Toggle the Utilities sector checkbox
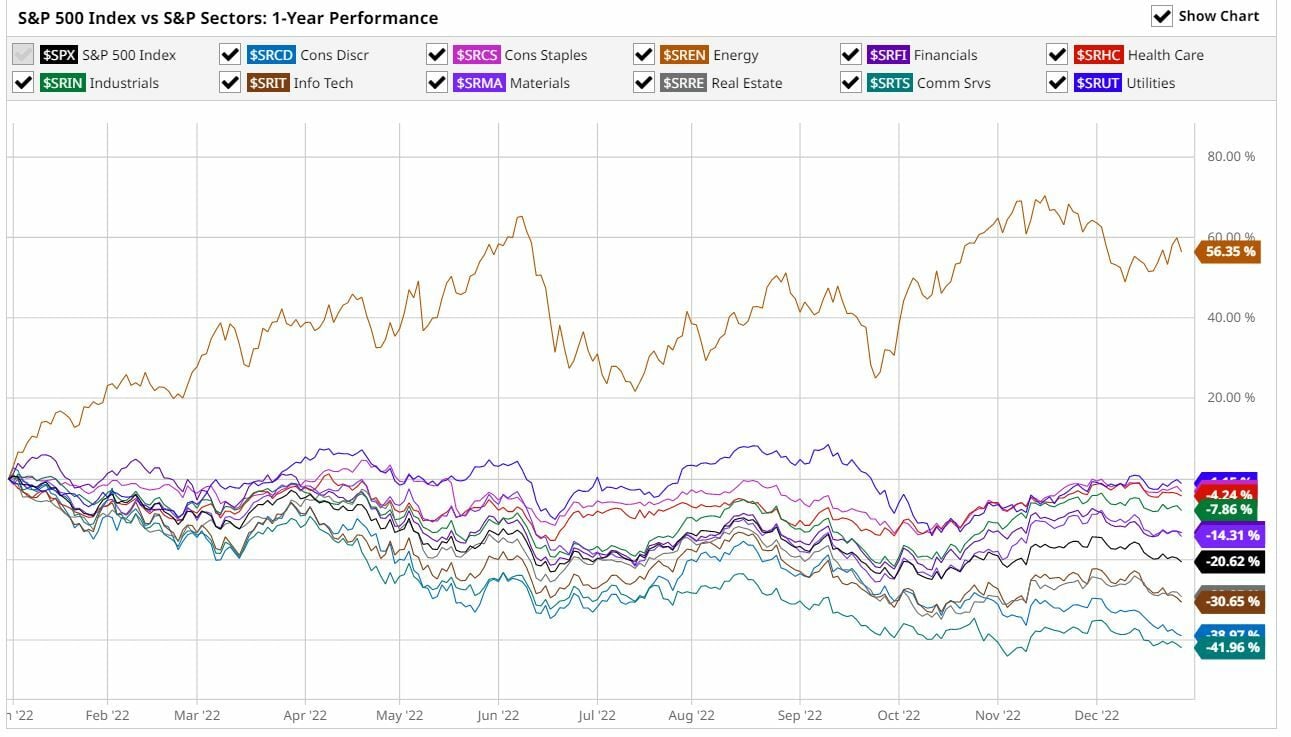Viewport: 1291px width, 737px height. 1058,83
